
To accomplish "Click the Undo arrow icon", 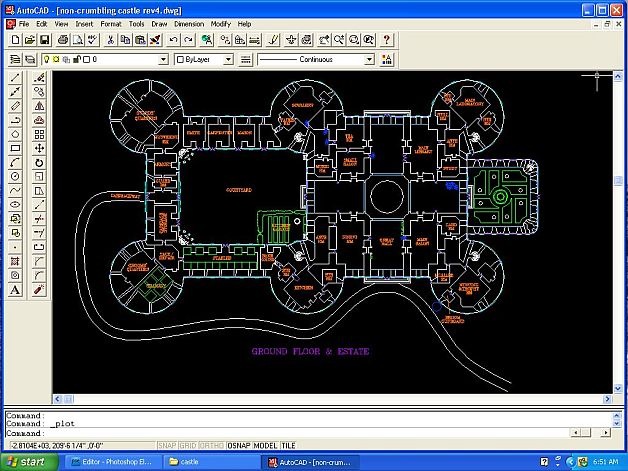I will pyautogui.click(x=173, y=40).
